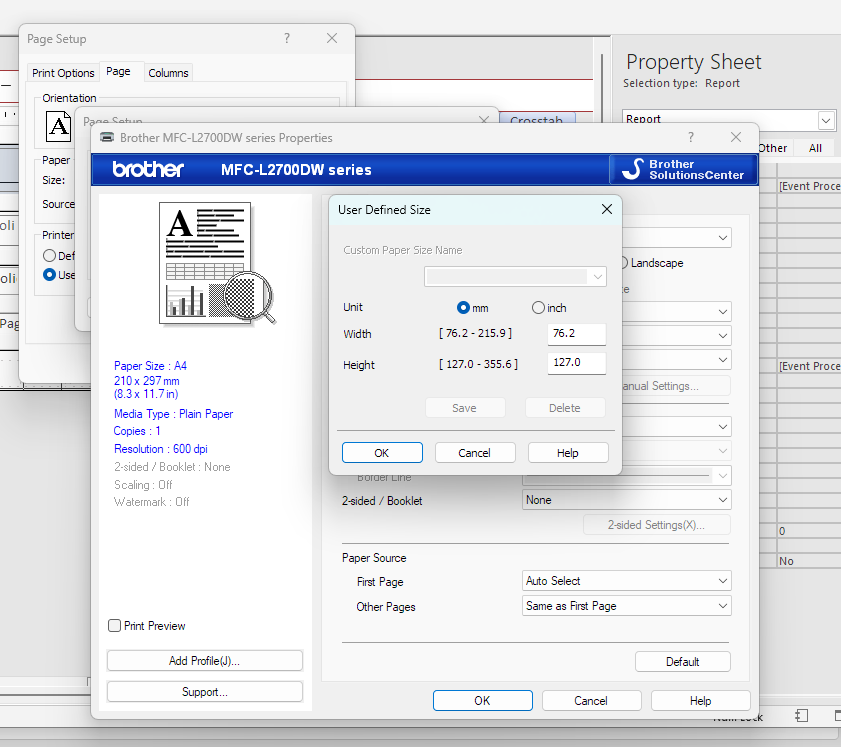Screen dimensions: 841x747
Task: Click the Manual Settings... button
Action: pyautogui.click(x=676, y=386)
